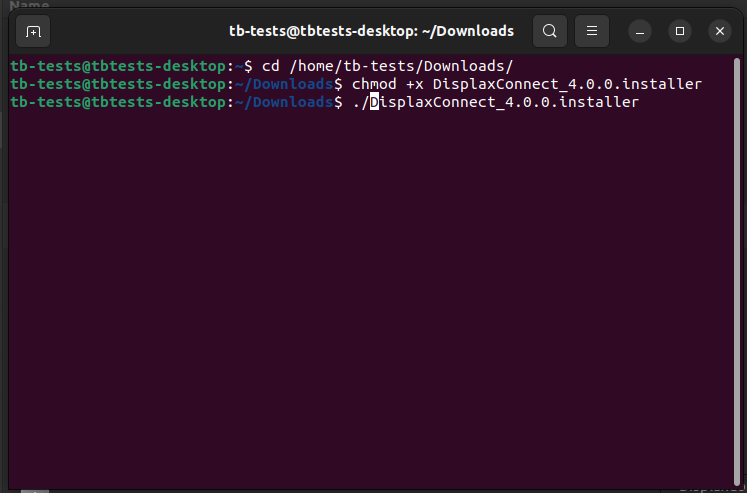Screen dimensions: 747x493
Task: Click the green prompt on first line
Action: 118,66
